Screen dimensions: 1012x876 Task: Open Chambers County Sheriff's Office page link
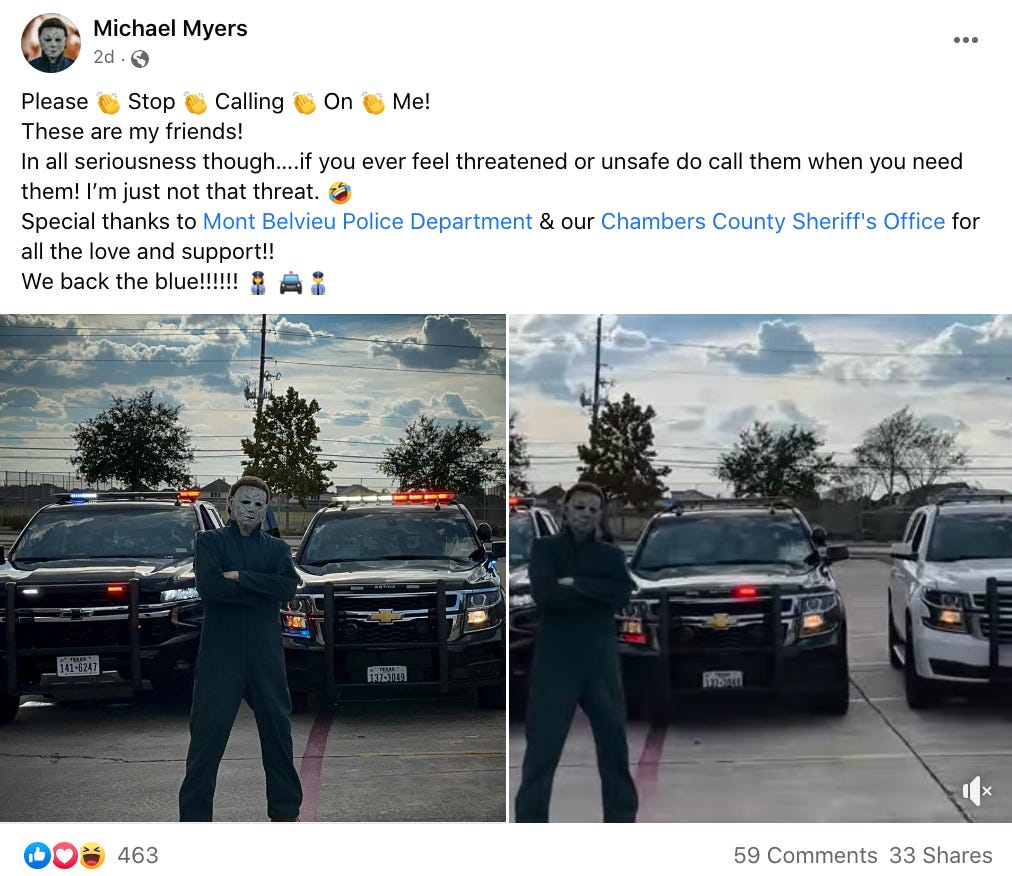pyautogui.click(x=773, y=221)
